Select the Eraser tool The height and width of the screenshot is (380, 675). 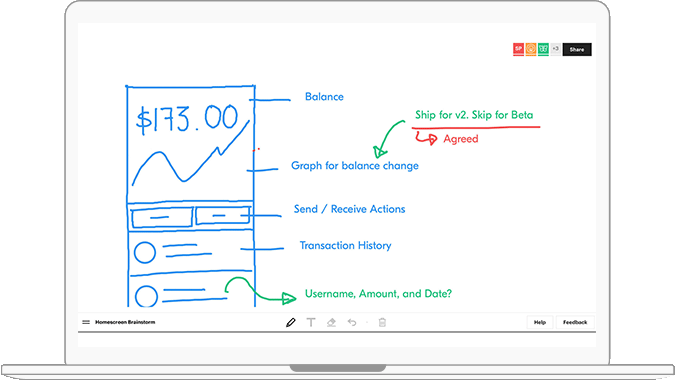coord(331,322)
